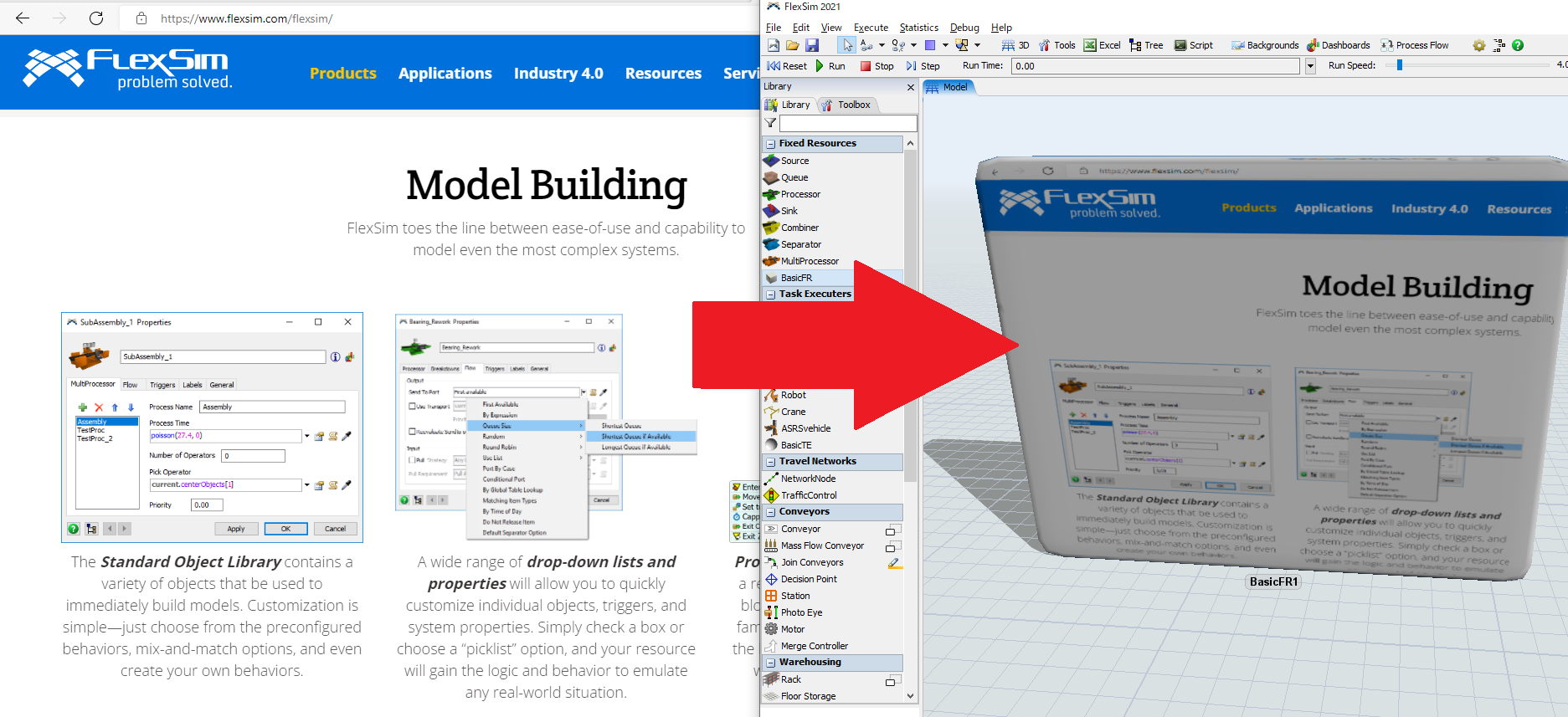The height and width of the screenshot is (717, 1568).
Task: Save the model via floppy disk icon
Action: (812, 45)
